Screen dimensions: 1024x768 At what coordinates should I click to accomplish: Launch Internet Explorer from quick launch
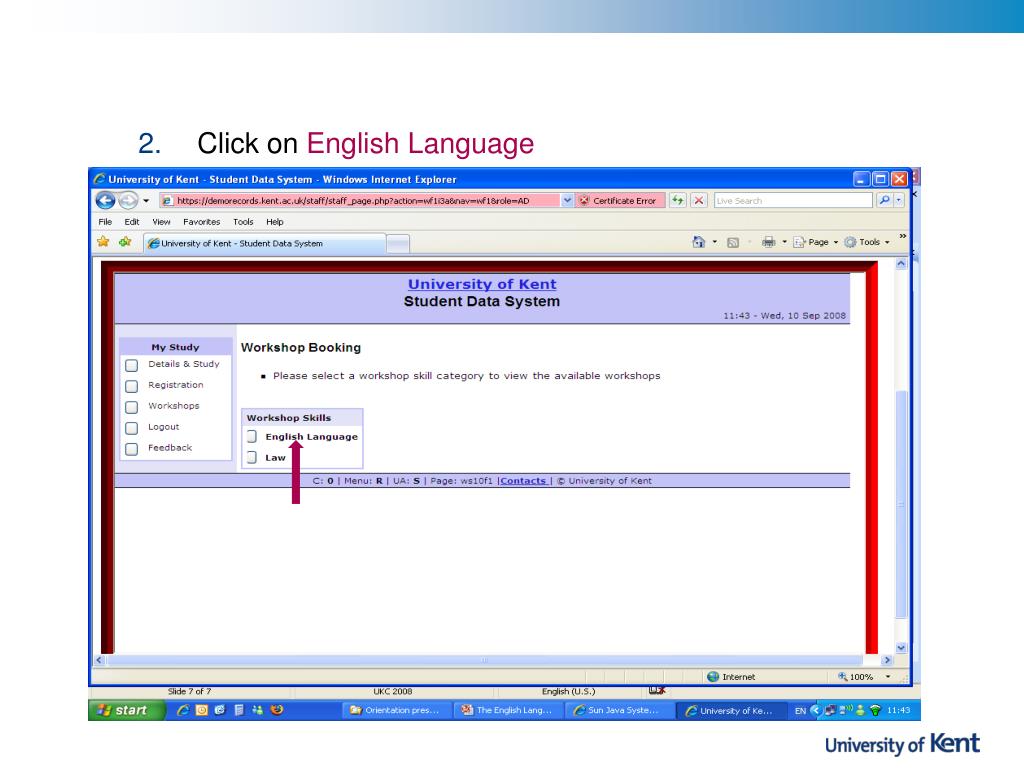coord(183,710)
